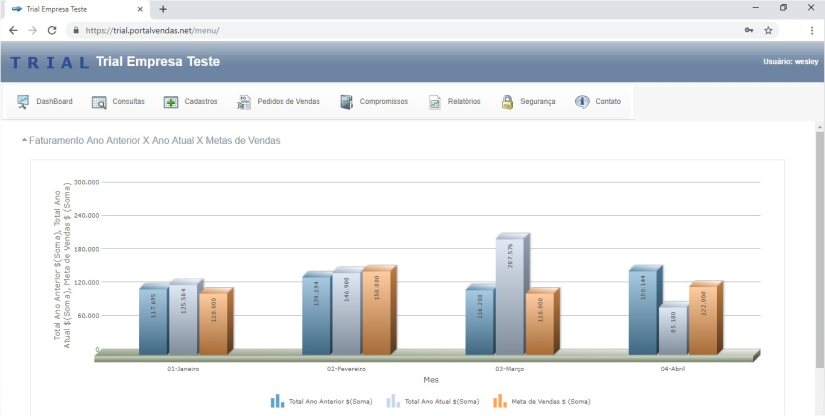Toggle Total Ano Anterior legend series

(x=322, y=401)
